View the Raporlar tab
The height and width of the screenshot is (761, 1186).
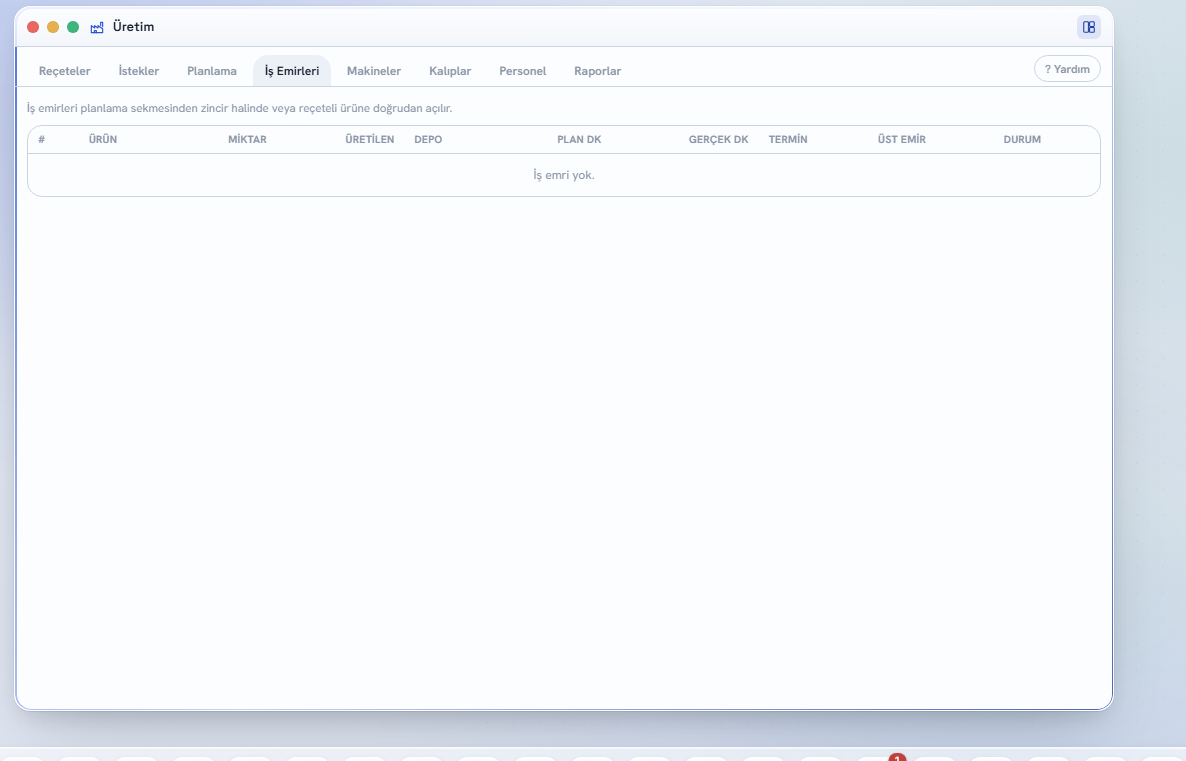point(598,71)
